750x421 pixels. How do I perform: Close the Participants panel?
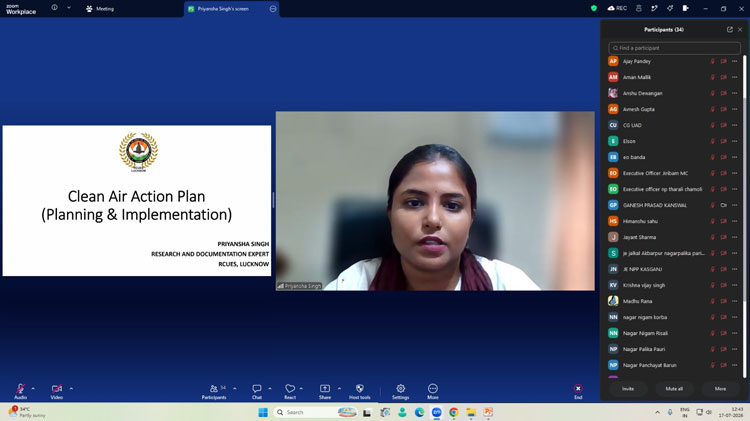(x=740, y=30)
